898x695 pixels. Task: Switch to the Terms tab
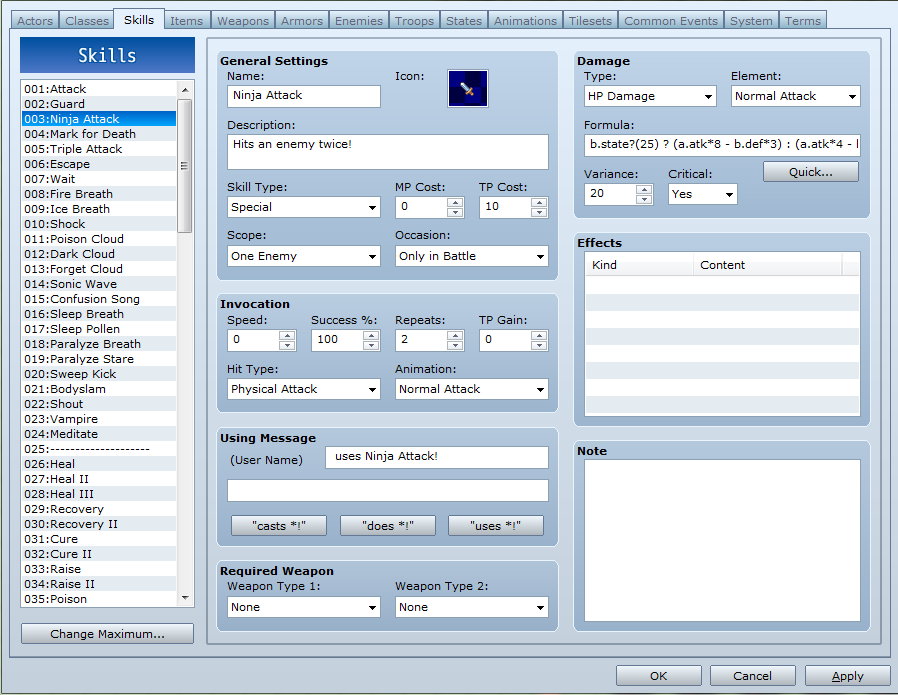coord(802,21)
